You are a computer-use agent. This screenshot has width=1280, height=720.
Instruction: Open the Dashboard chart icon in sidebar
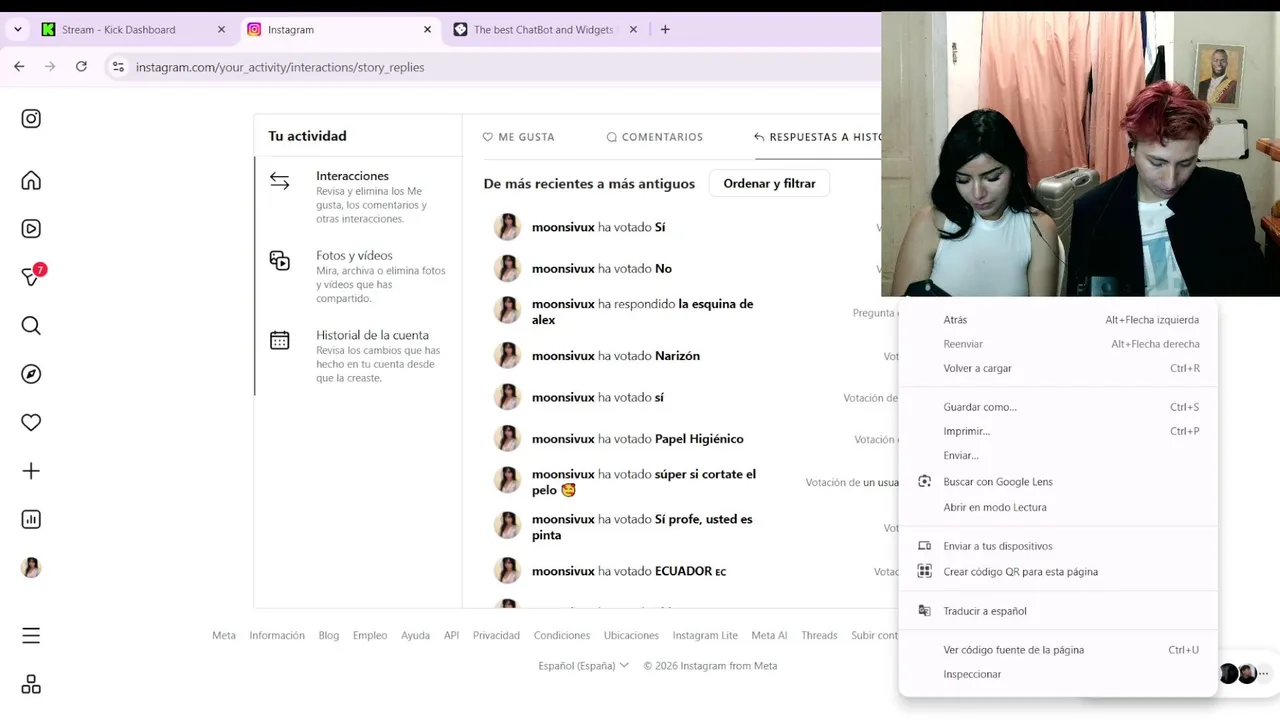(x=31, y=519)
